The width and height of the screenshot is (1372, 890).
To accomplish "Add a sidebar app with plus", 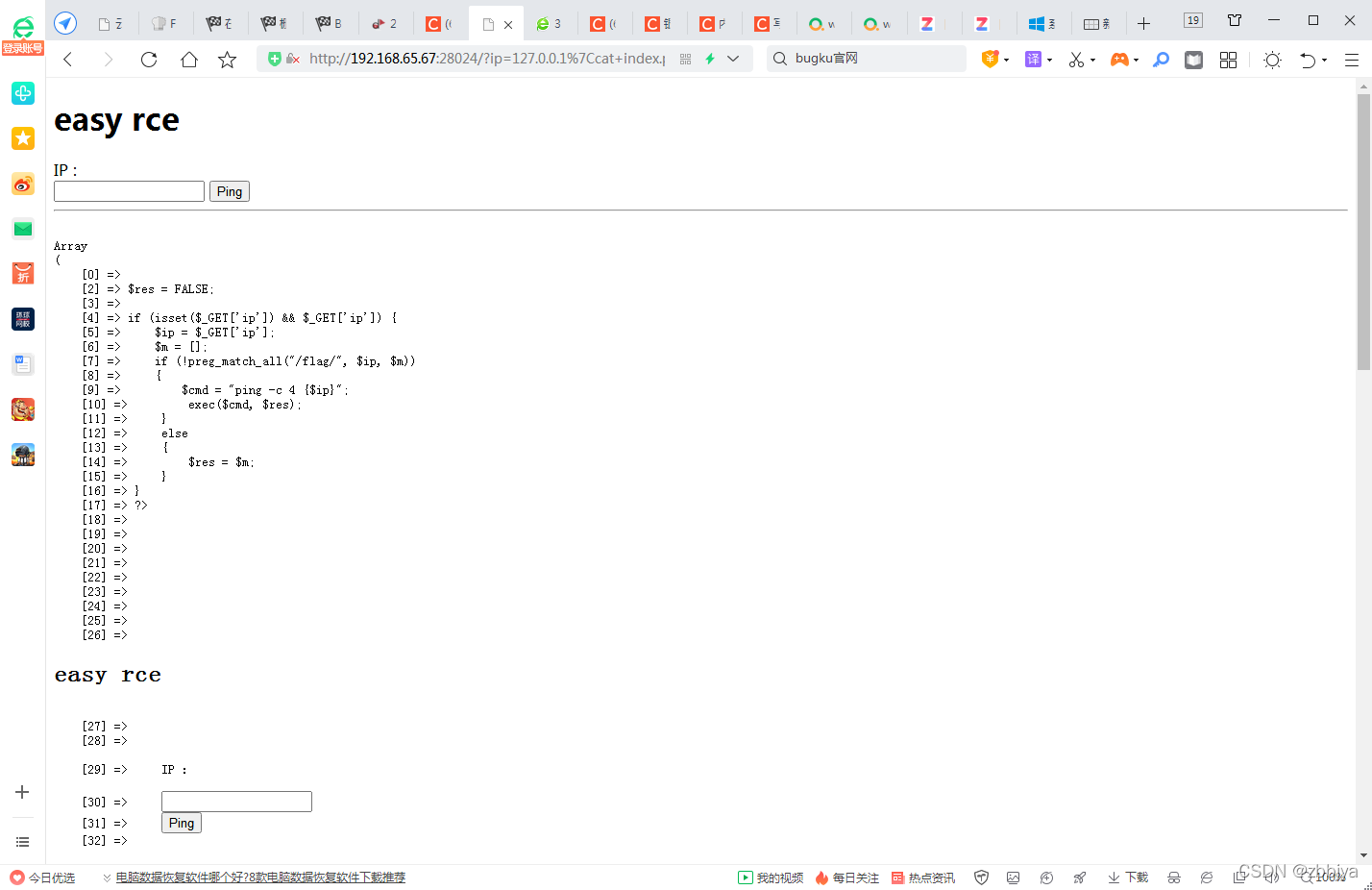I will click(22, 792).
